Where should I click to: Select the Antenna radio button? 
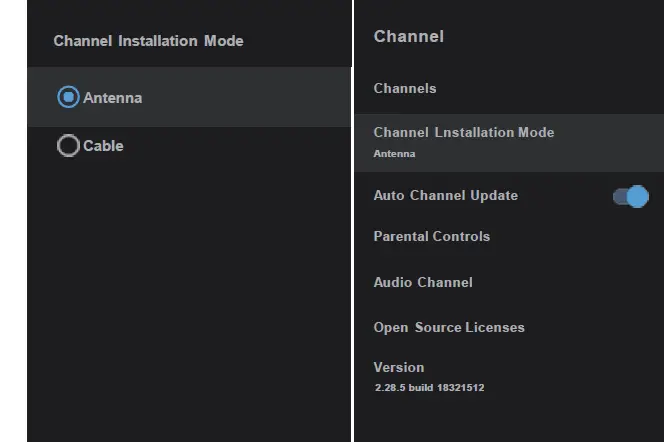[68, 97]
